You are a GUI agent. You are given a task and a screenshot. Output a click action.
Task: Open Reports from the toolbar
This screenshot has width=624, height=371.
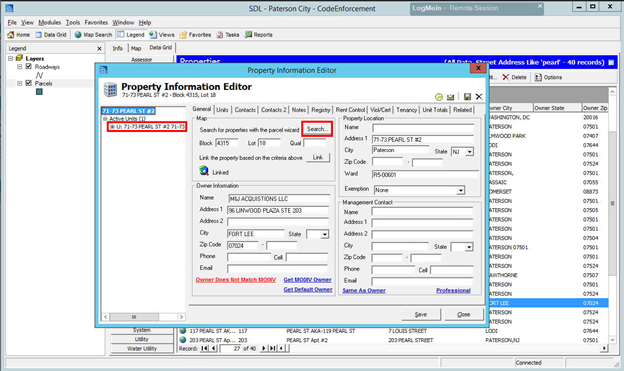click(x=259, y=35)
